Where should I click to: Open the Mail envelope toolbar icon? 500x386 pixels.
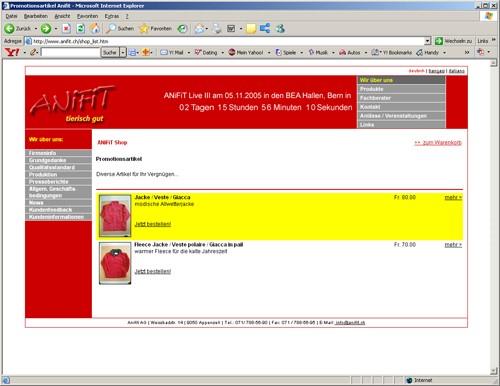pos(200,29)
